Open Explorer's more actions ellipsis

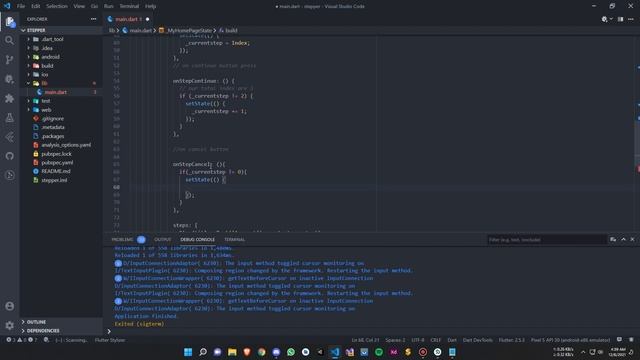pyautogui.click(x=93, y=19)
